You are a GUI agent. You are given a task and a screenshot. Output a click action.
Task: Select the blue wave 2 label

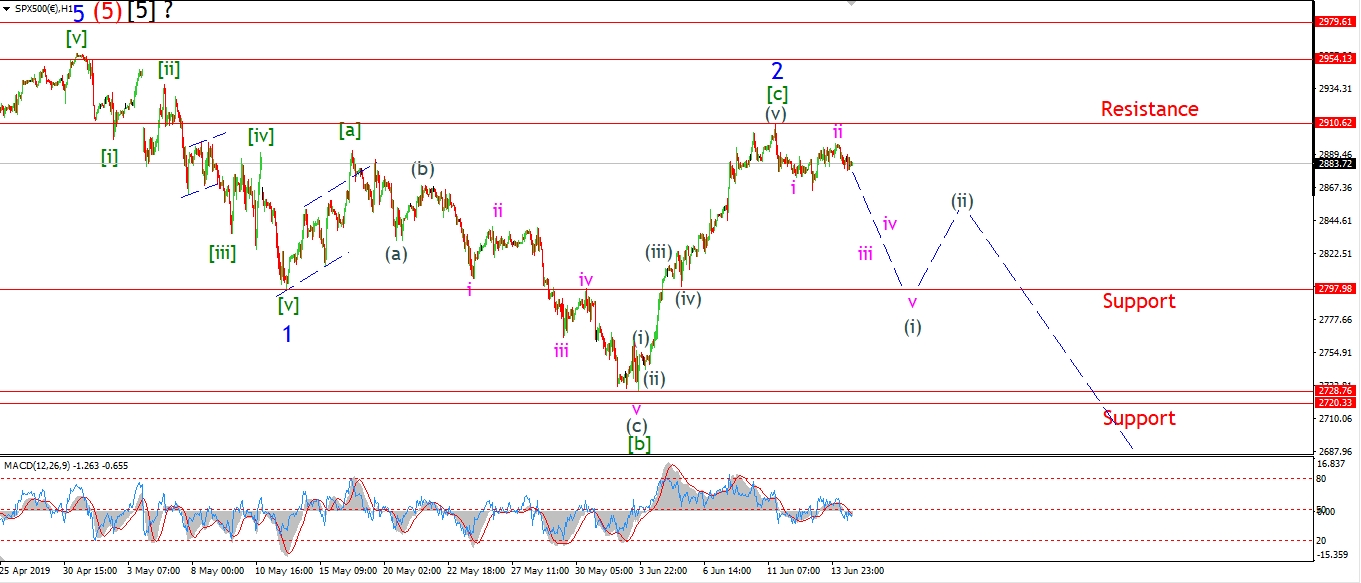tap(777, 71)
